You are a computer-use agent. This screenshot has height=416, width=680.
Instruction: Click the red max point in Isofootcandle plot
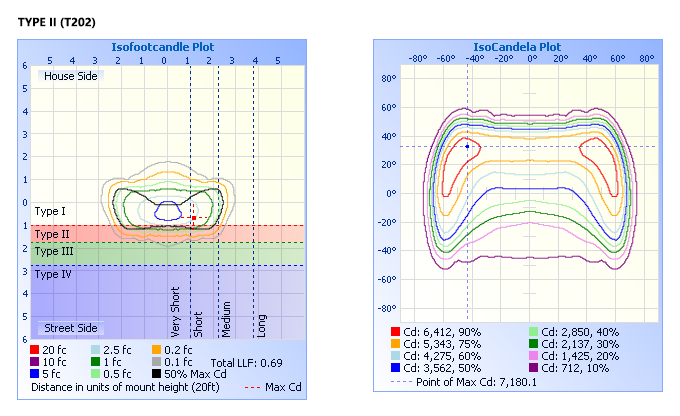[193, 217]
